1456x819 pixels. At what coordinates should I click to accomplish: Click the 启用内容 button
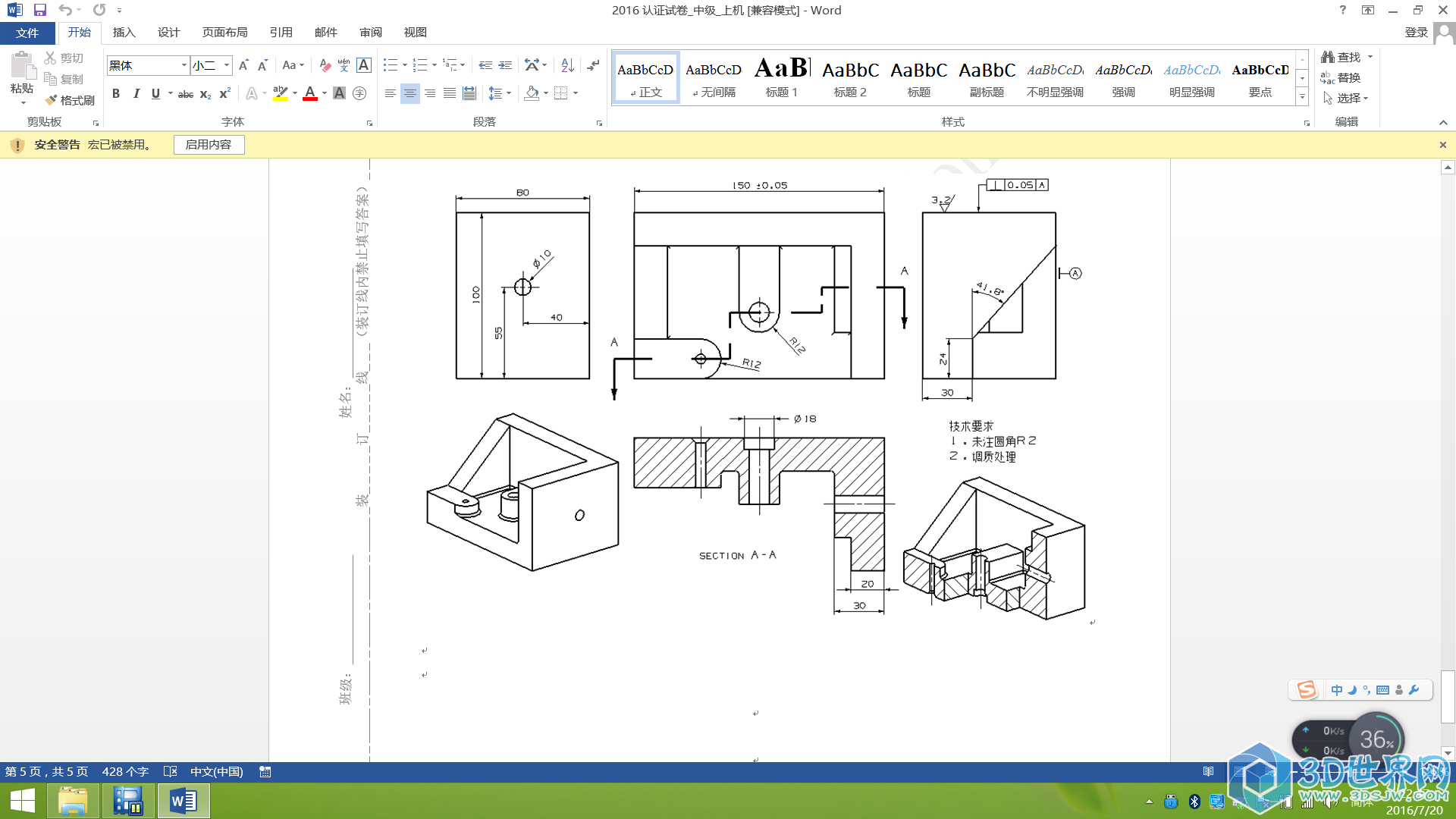(209, 145)
